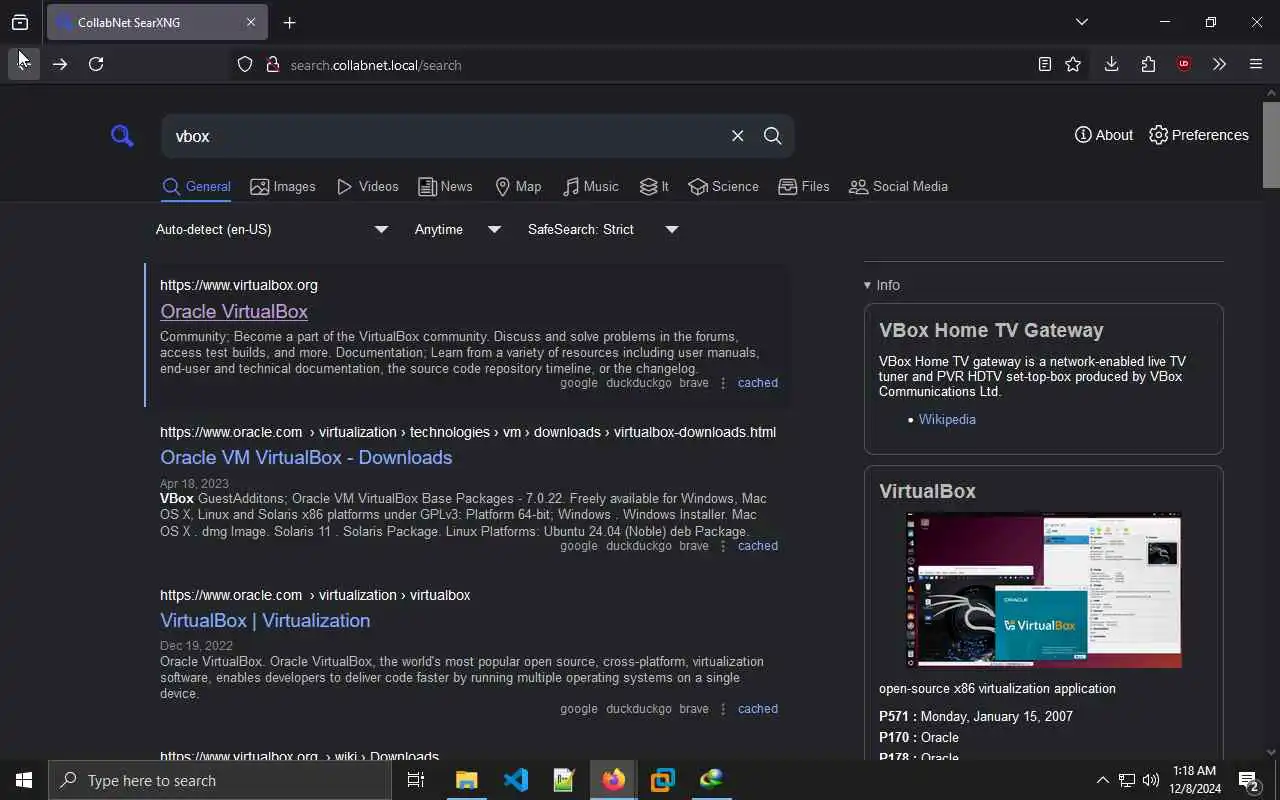Screen dimensions: 1280x800
Task: Go forward in browser history
Action: point(60,64)
